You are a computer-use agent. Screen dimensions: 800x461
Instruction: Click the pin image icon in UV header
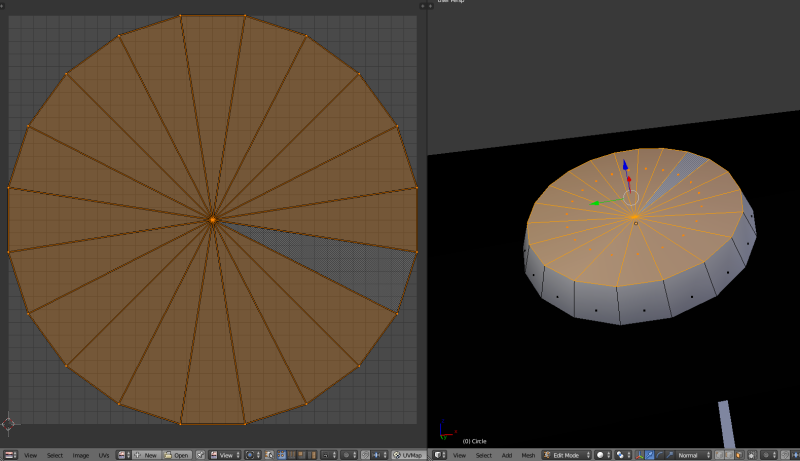[x=200, y=455]
